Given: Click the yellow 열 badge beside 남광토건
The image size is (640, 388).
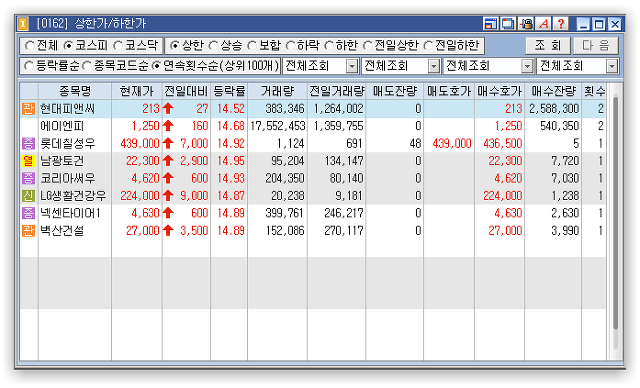Looking at the screenshot, I should [x=28, y=161].
